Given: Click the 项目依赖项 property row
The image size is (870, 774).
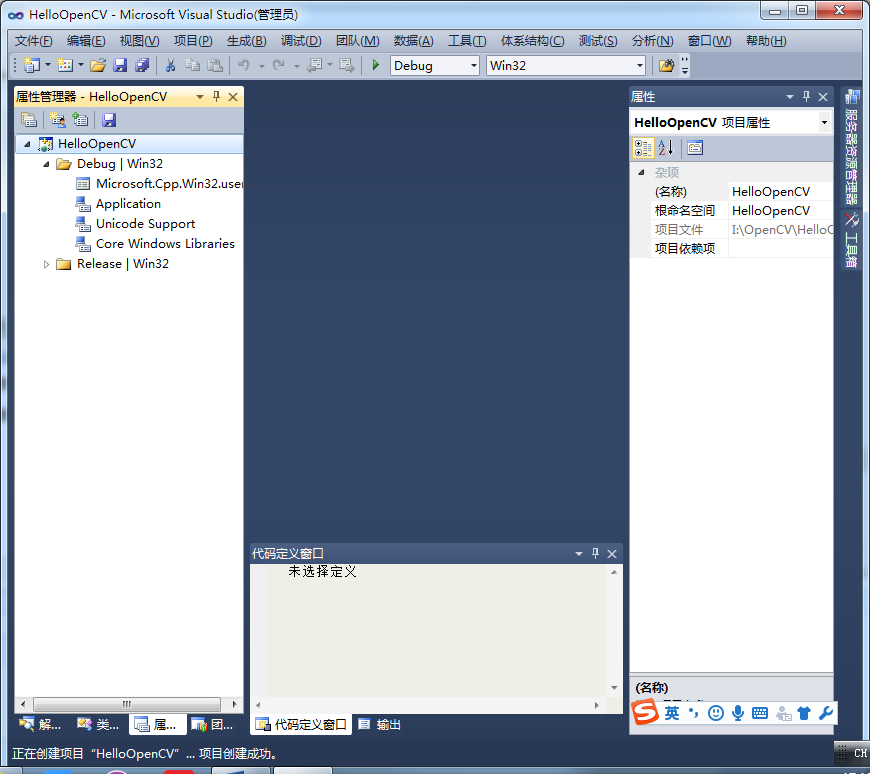Looking at the screenshot, I should 742,249.
